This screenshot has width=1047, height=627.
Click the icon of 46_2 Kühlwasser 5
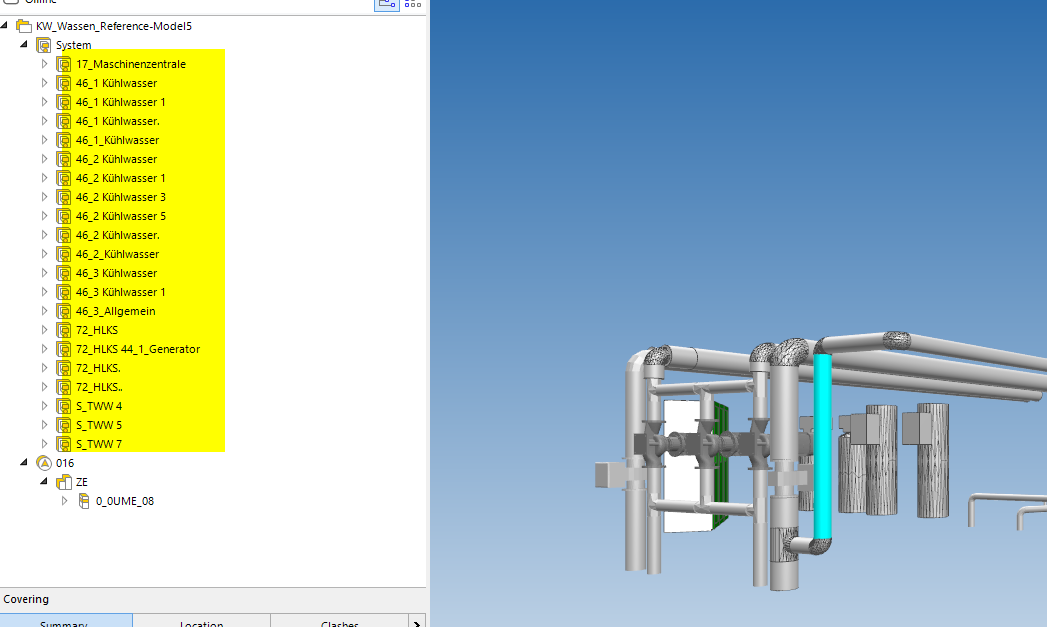point(64,216)
